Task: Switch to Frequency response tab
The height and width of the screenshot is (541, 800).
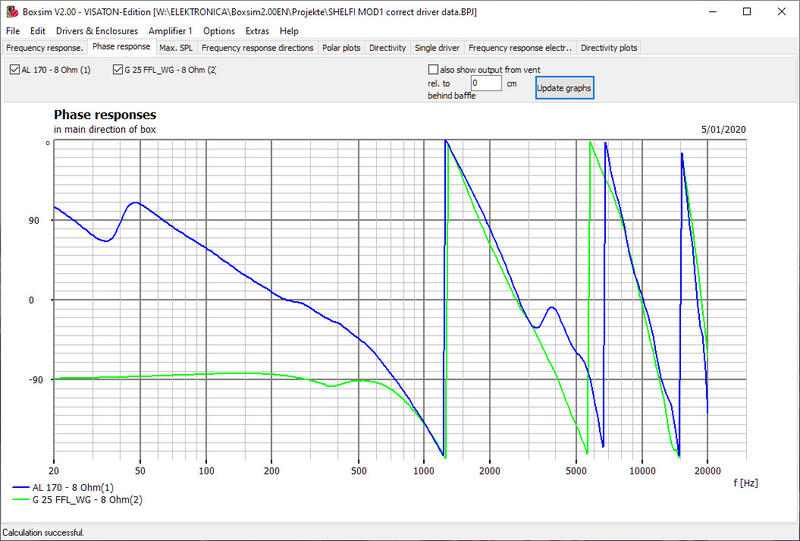Action: [44, 47]
